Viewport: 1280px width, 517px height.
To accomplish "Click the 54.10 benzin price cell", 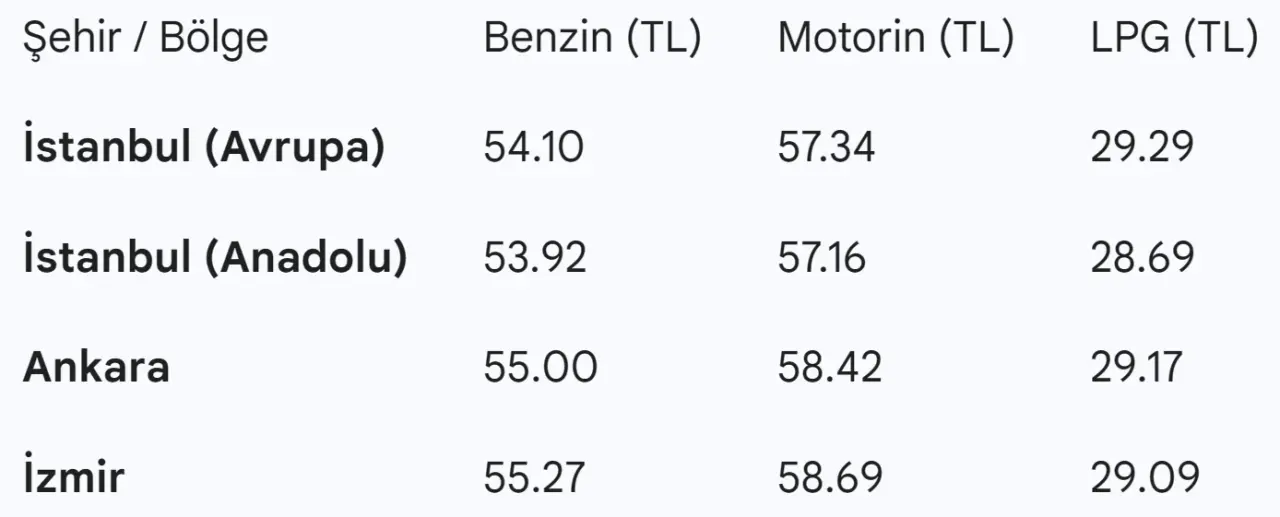I will point(533,148).
